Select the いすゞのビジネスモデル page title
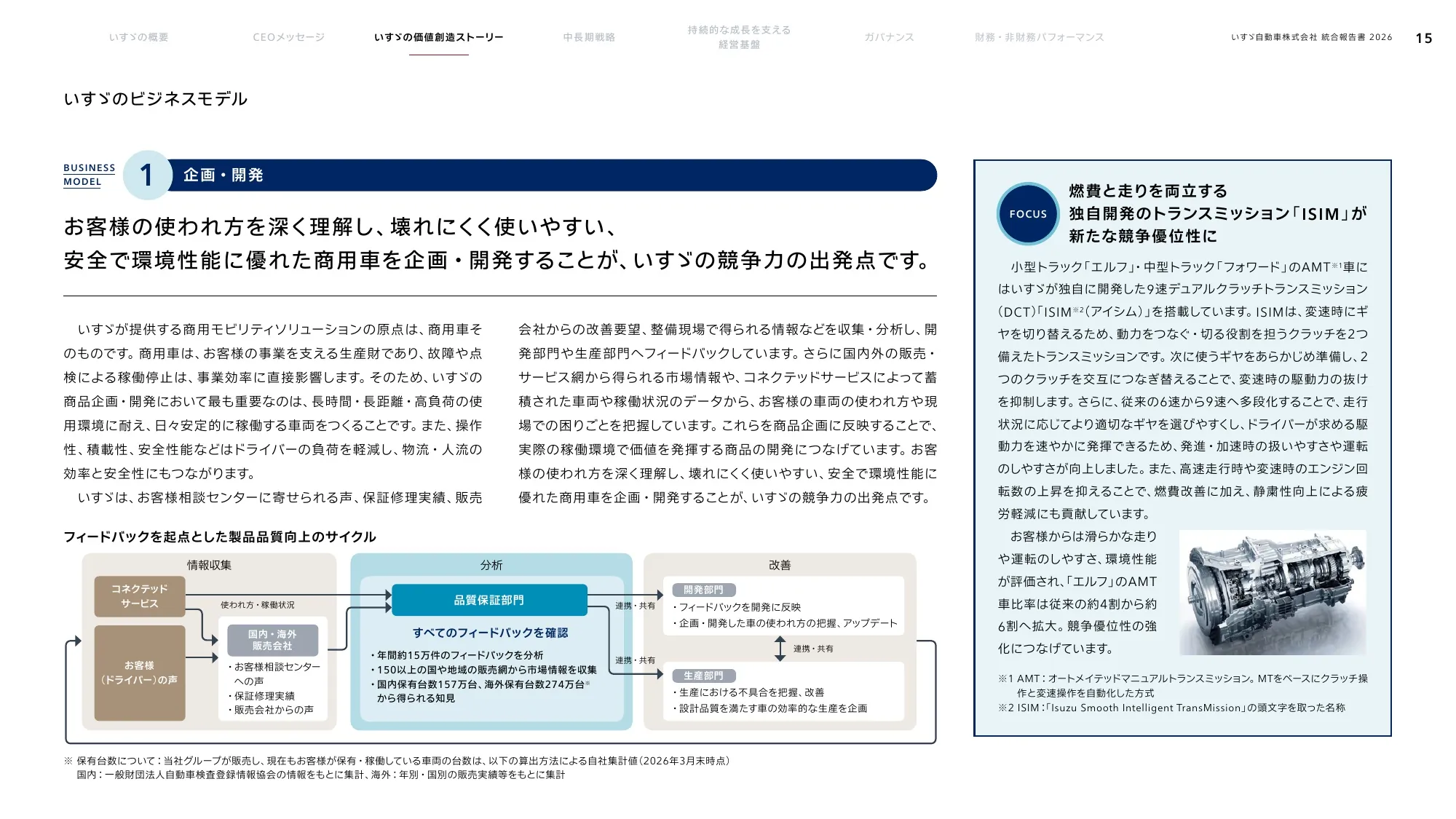 (156, 99)
